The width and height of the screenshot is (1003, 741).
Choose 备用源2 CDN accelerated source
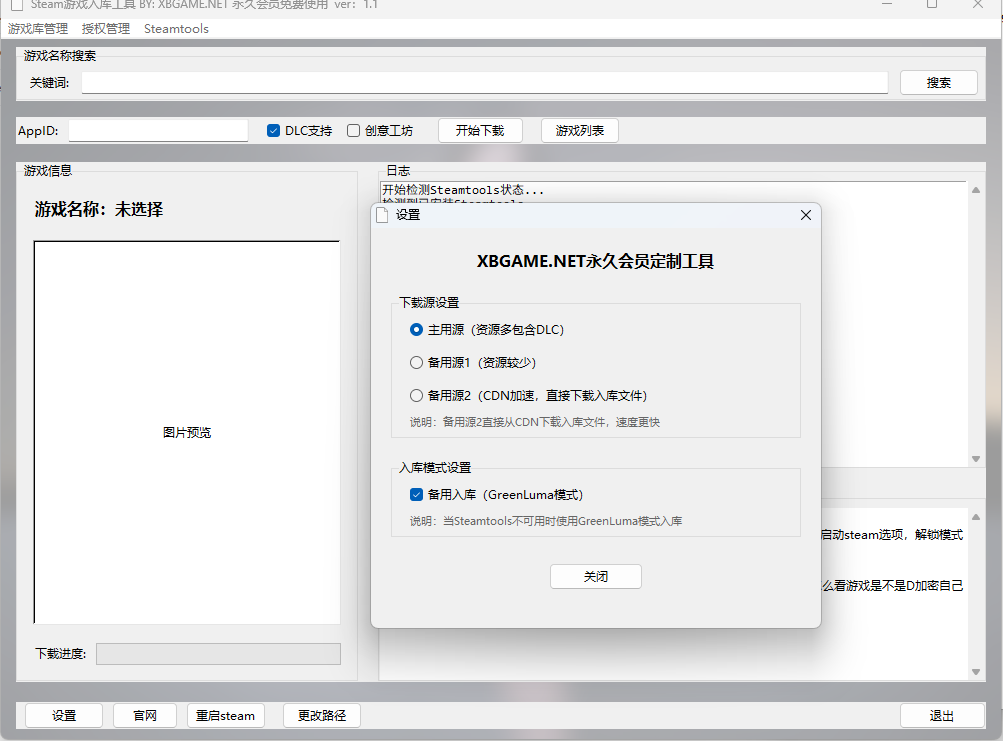[x=416, y=395]
